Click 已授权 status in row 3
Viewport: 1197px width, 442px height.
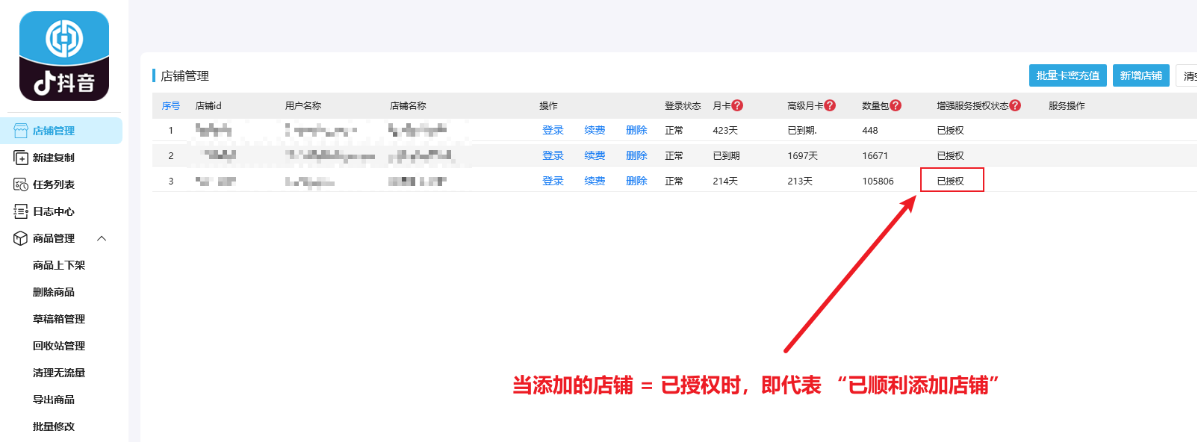click(x=951, y=181)
